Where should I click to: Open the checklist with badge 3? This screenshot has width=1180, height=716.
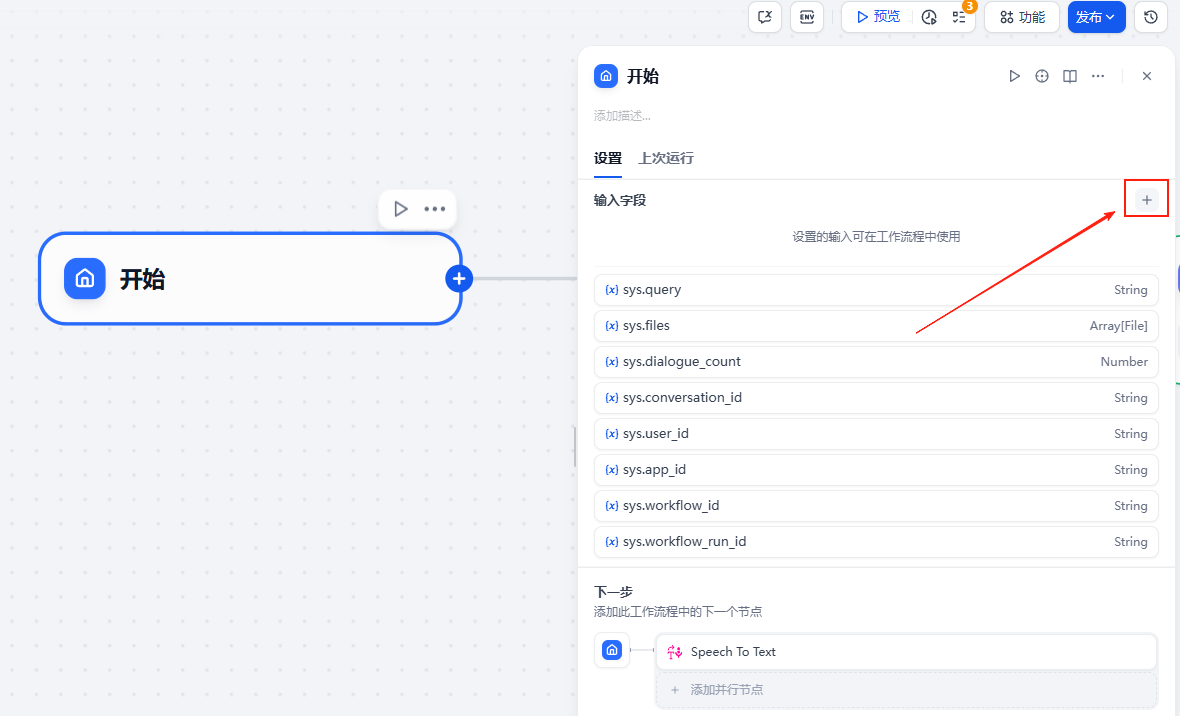point(959,17)
